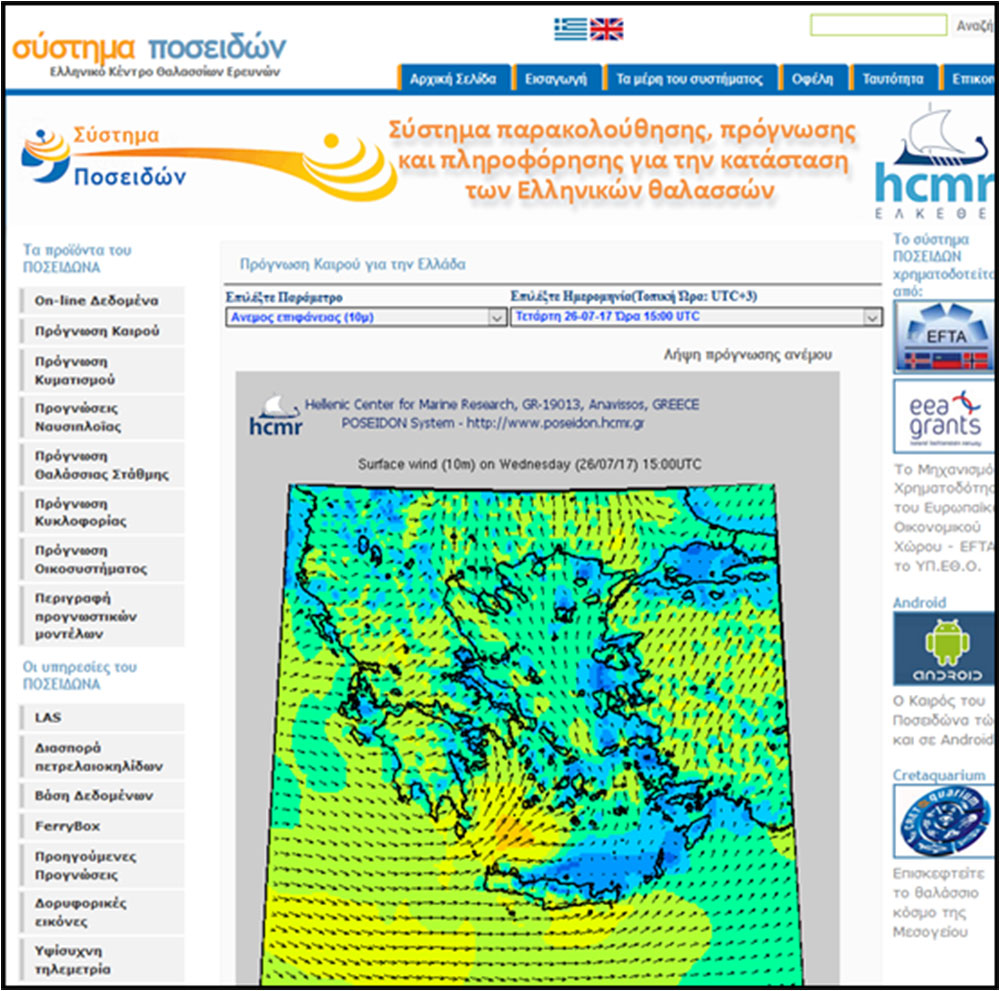Click the σύστημα ποσειδών site header logo

coord(149,55)
